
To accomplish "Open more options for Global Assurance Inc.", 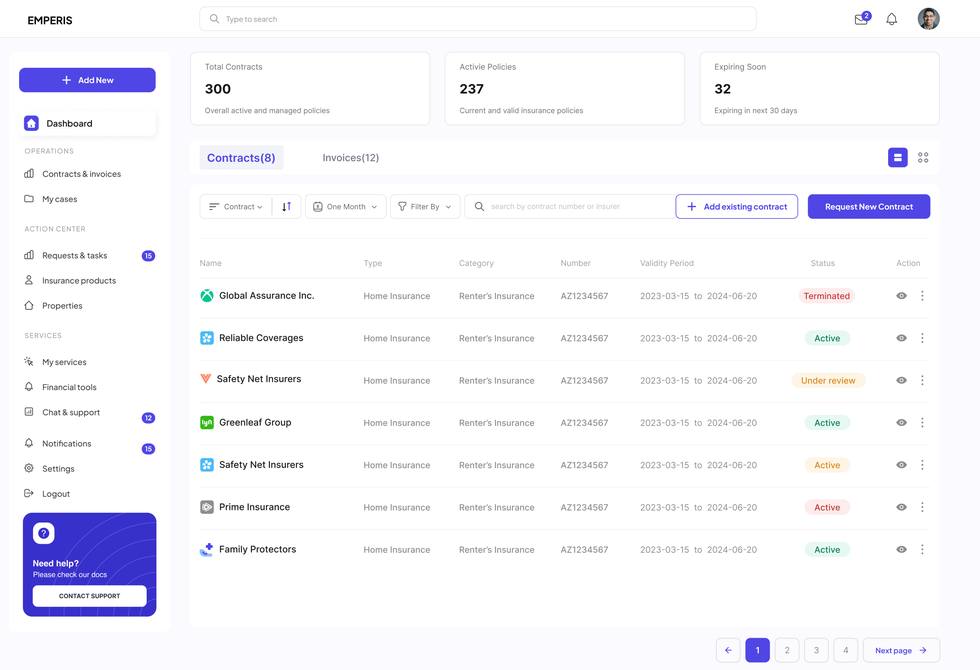I will 922,296.
